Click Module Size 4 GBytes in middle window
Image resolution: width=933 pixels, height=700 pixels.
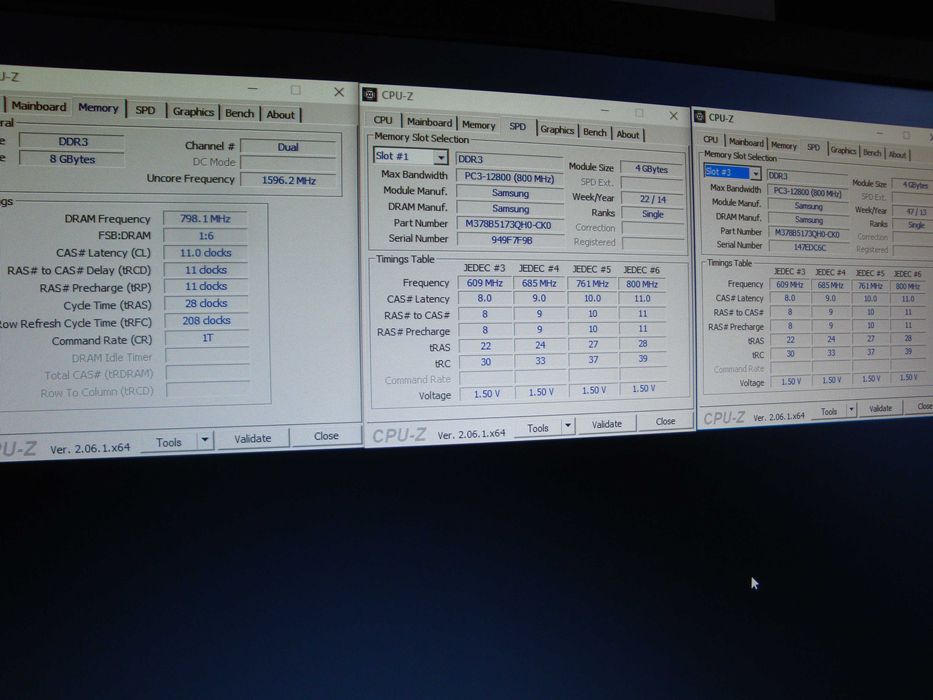[x=652, y=169]
